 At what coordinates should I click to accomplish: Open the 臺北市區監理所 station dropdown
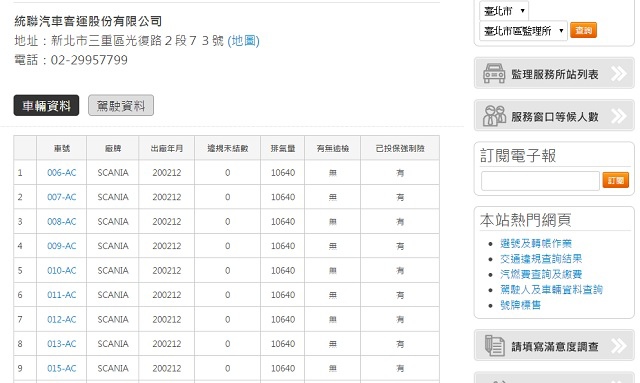point(523,31)
